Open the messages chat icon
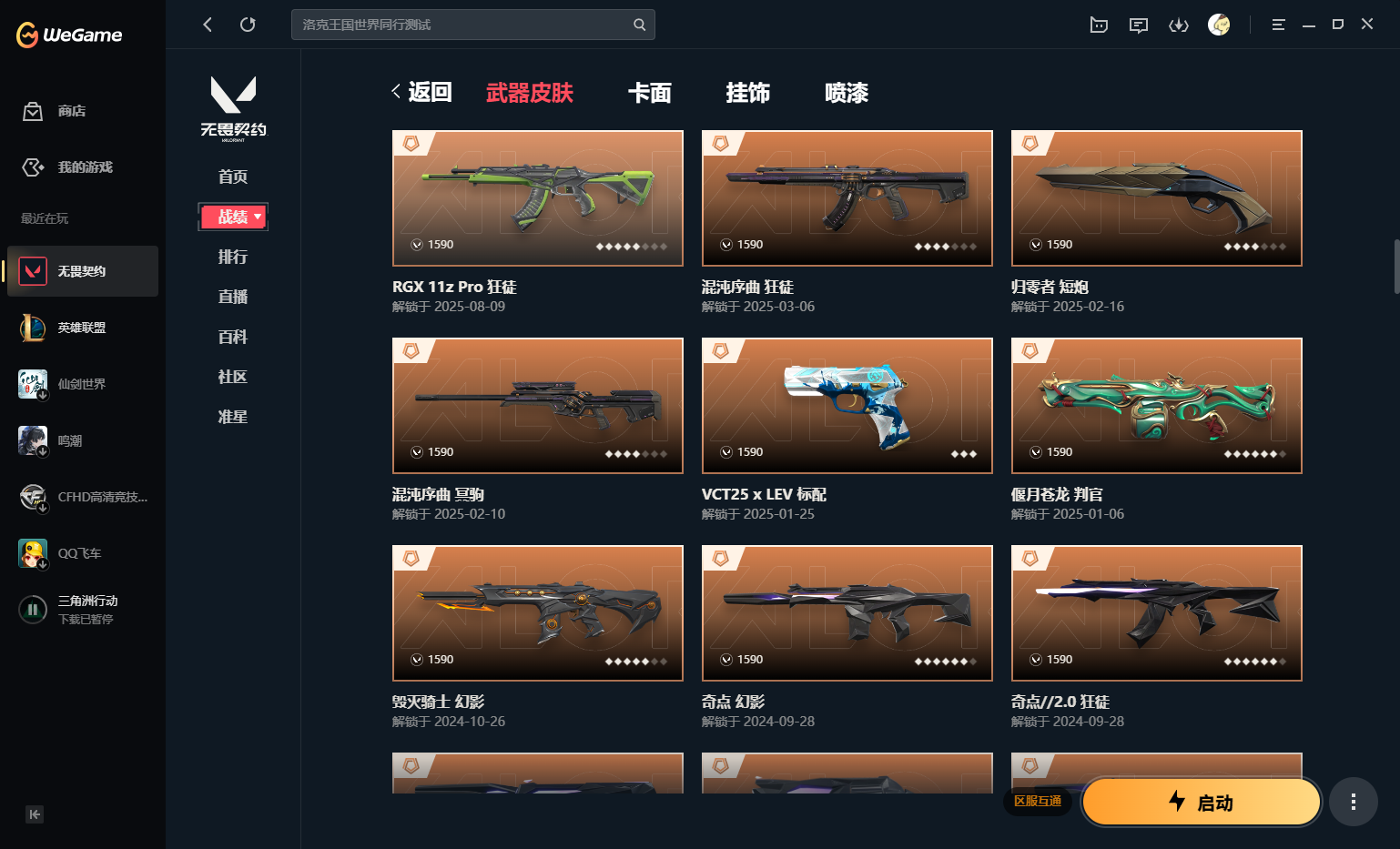 point(1139,25)
